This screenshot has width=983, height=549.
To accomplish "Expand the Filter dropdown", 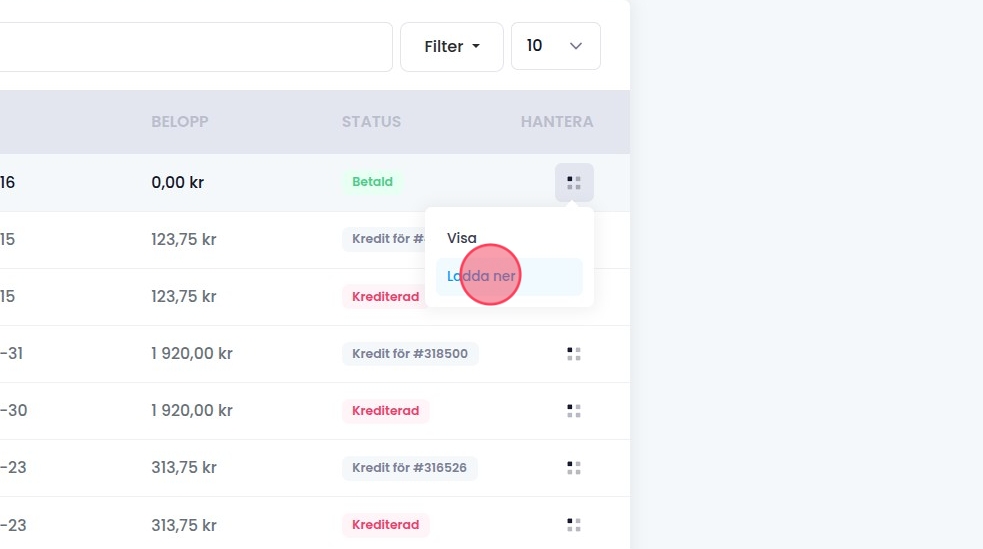I will (x=452, y=47).
